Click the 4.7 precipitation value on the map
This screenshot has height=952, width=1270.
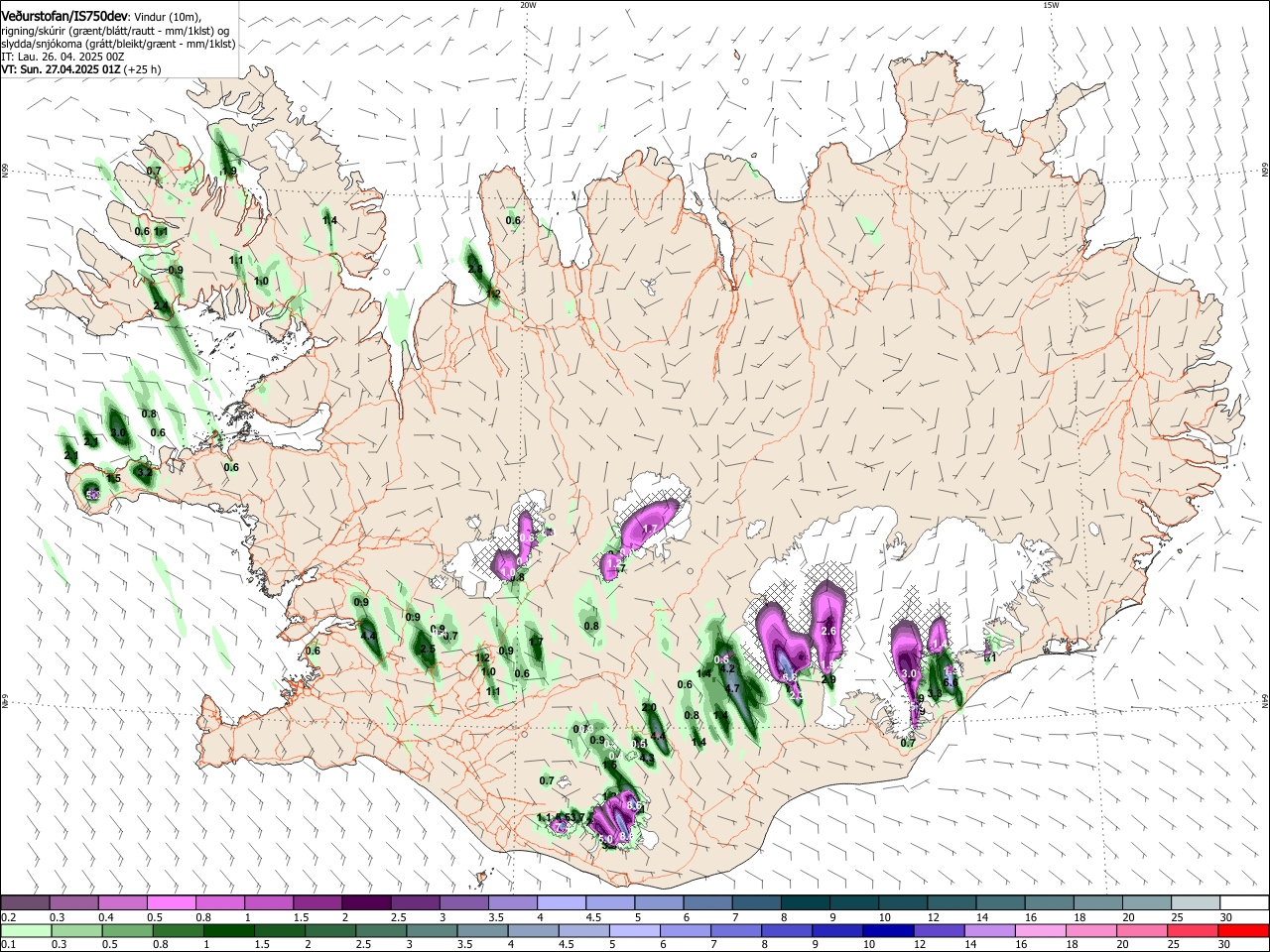click(732, 688)
